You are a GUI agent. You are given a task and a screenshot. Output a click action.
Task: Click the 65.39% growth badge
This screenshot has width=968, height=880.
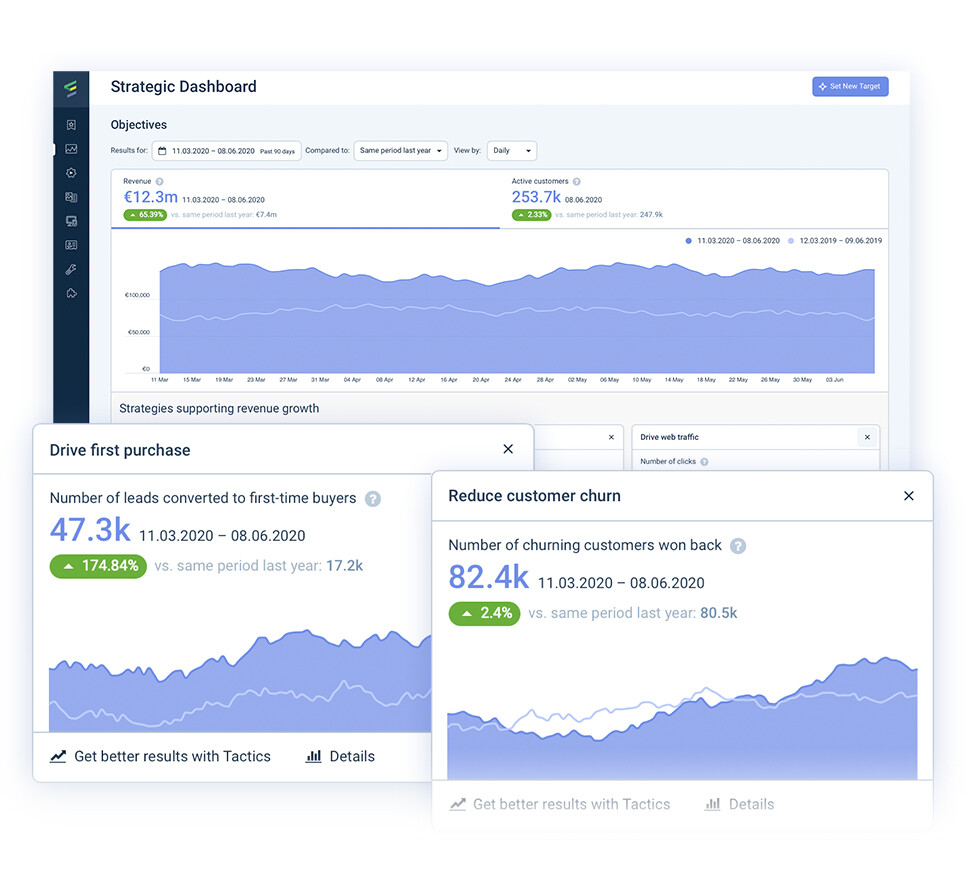point(145,215)
